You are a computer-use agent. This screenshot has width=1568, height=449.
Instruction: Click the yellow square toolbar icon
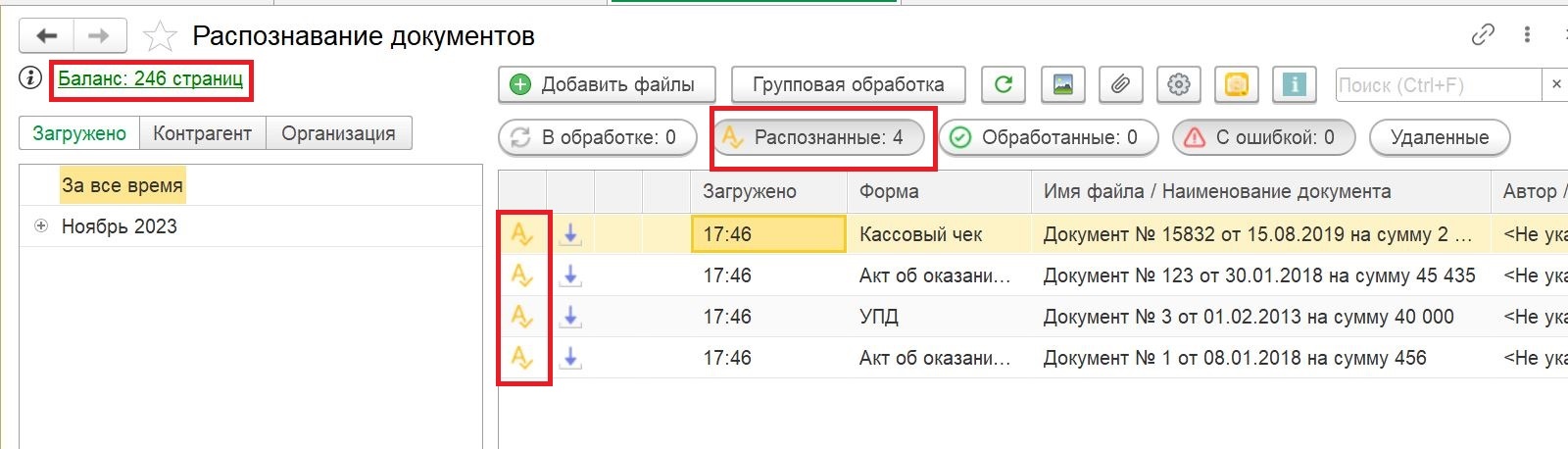point(1237,85)
